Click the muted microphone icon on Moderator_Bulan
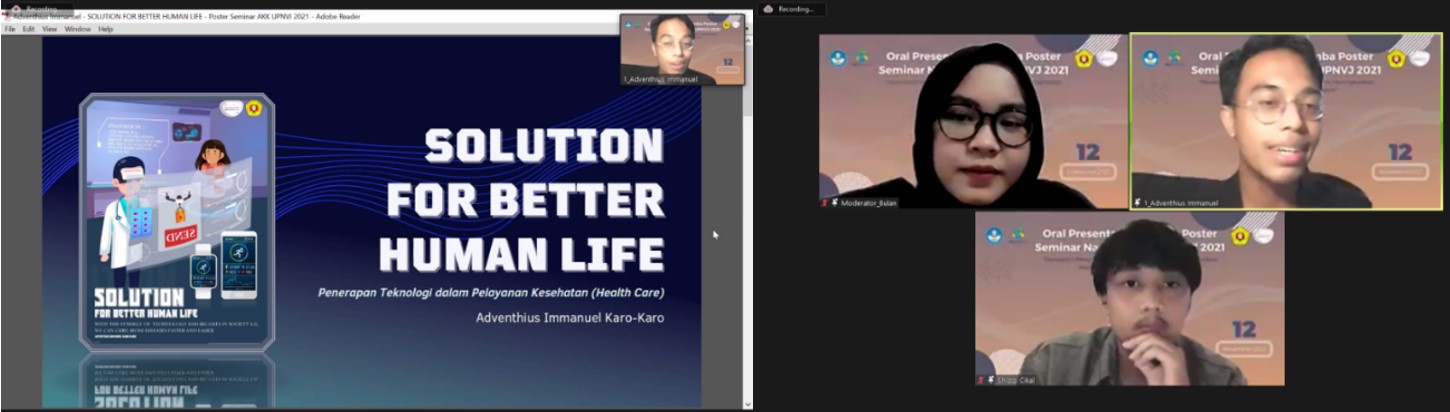 (824, 202)
